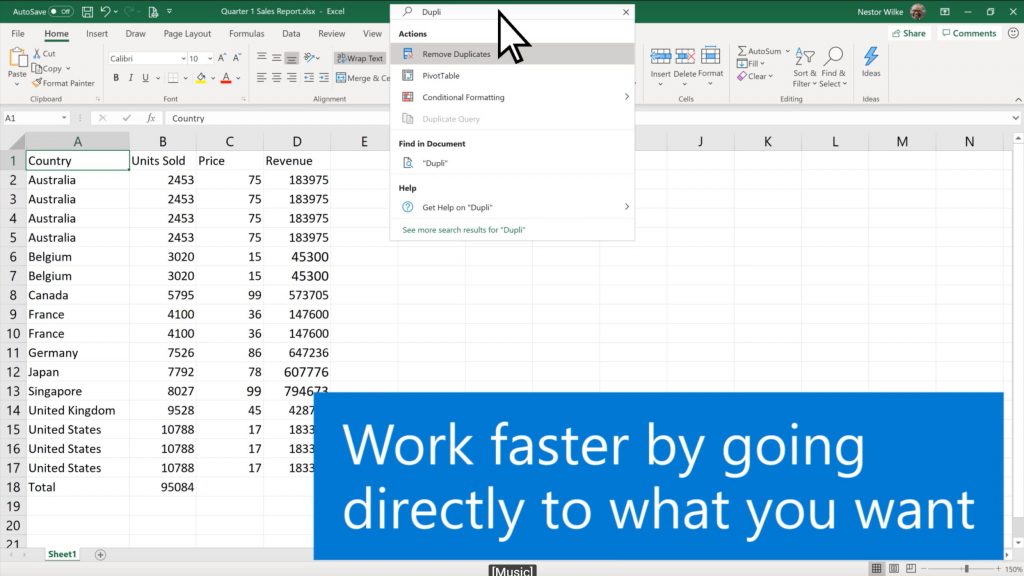The width and height of the screenshot is (1024, 576).
Task: Expand Conditional Formatting submenu arrow
Action: (x=626, y=97)
